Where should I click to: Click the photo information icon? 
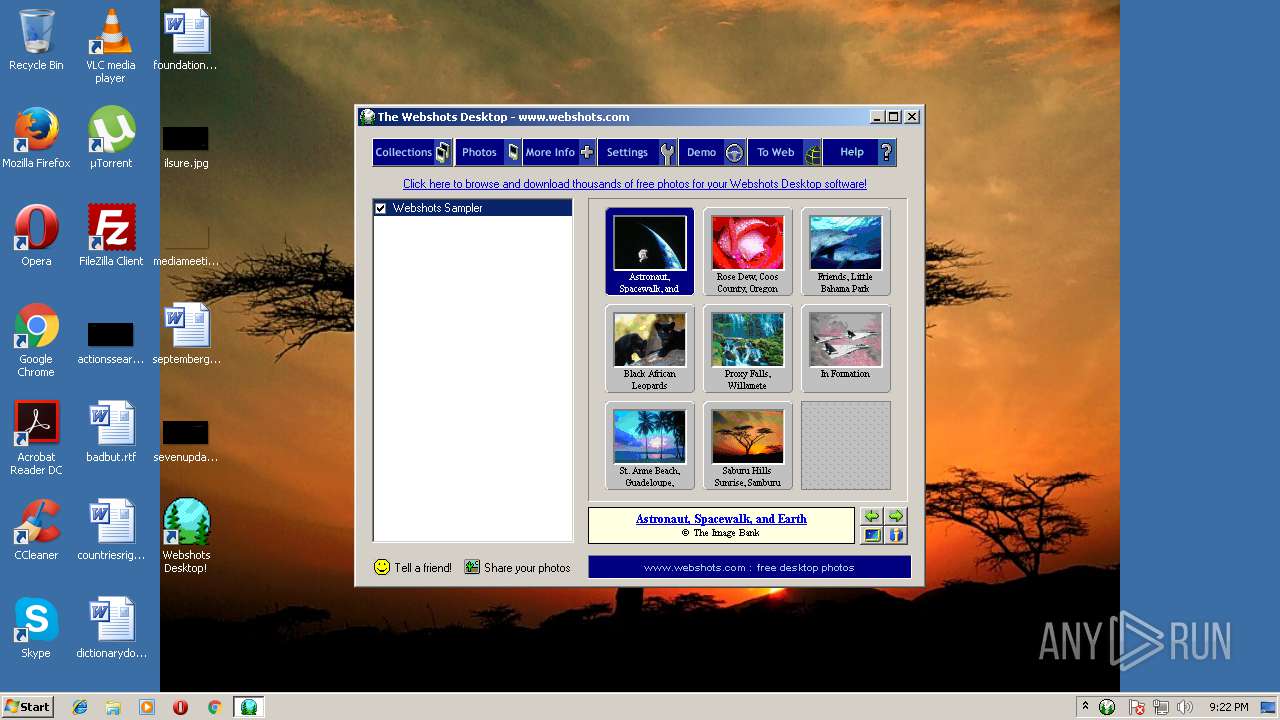coord(896,535)
